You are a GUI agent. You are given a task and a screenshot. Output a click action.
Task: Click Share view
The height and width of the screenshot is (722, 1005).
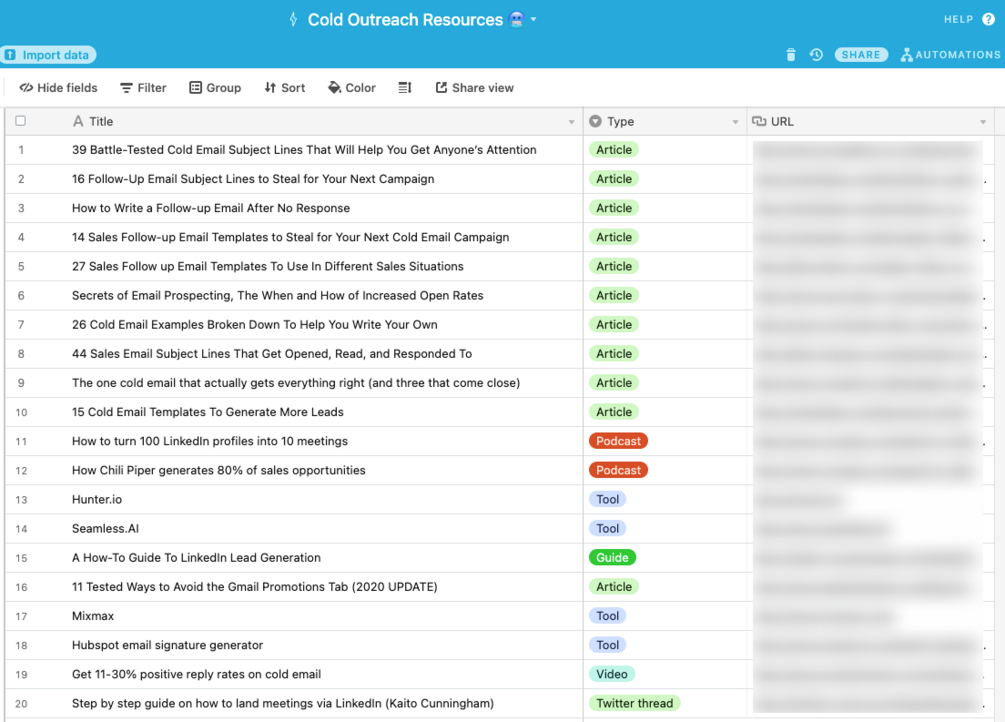[x=474, y=88]
